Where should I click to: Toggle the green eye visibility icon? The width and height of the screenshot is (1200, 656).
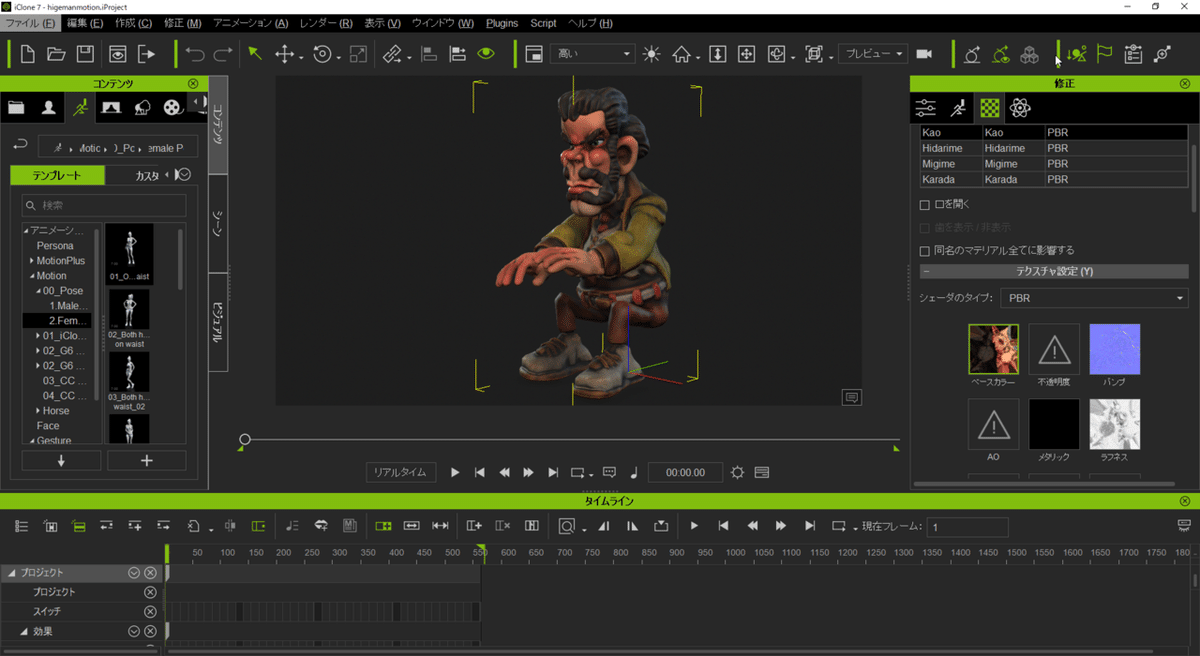tap(486, 54)
